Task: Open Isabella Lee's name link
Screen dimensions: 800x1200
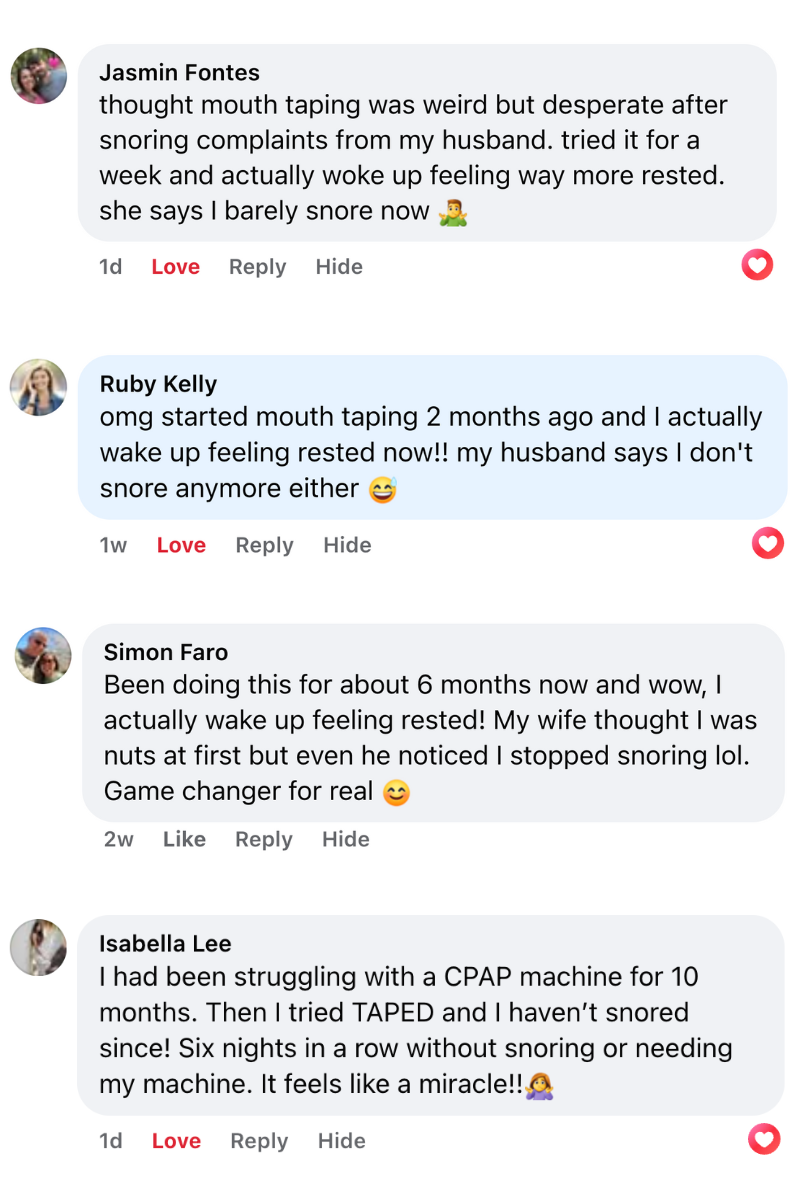Action: coord(165,943)
